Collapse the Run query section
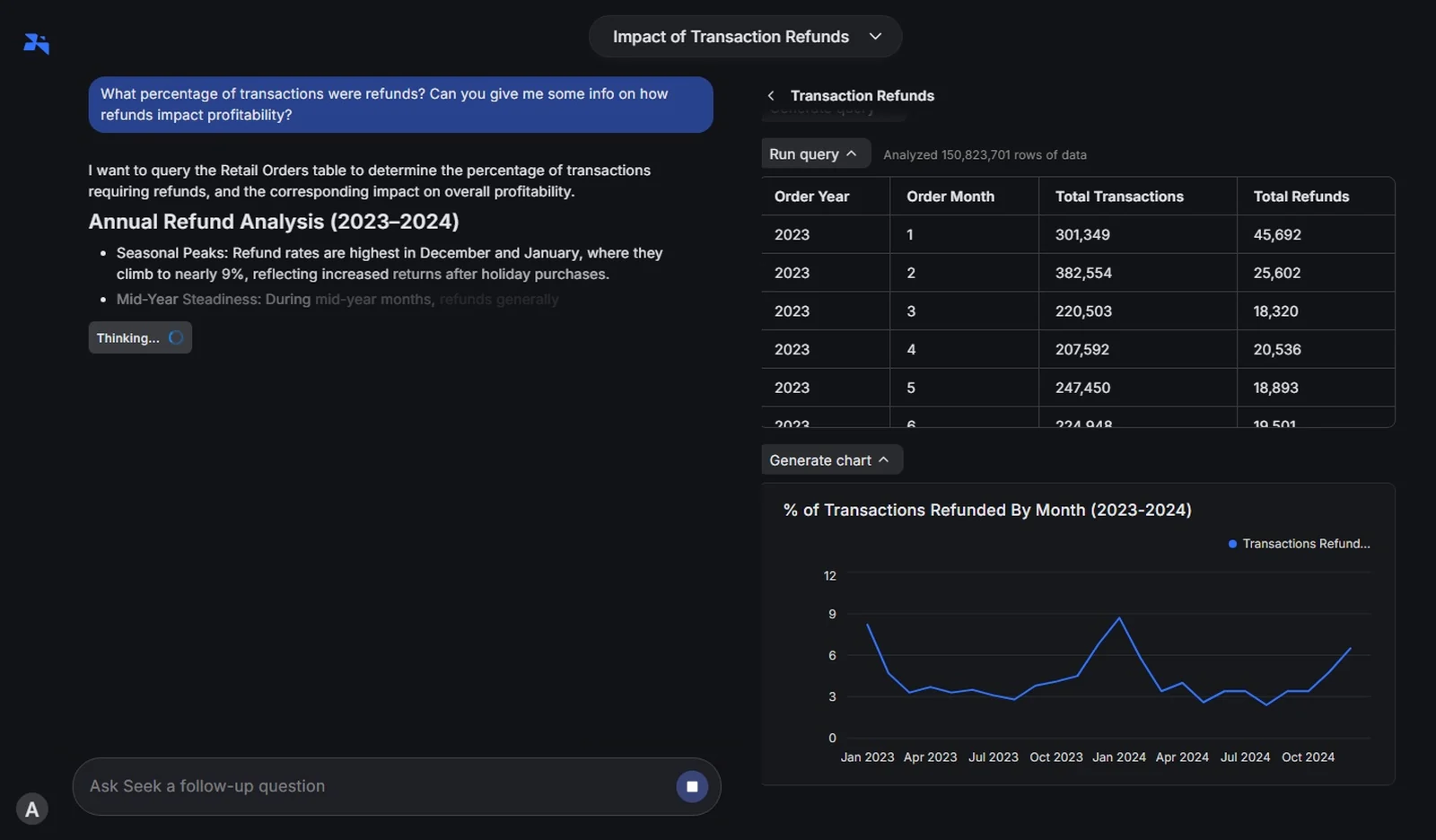The image size is (1436, 840). (x=816, y=153)
